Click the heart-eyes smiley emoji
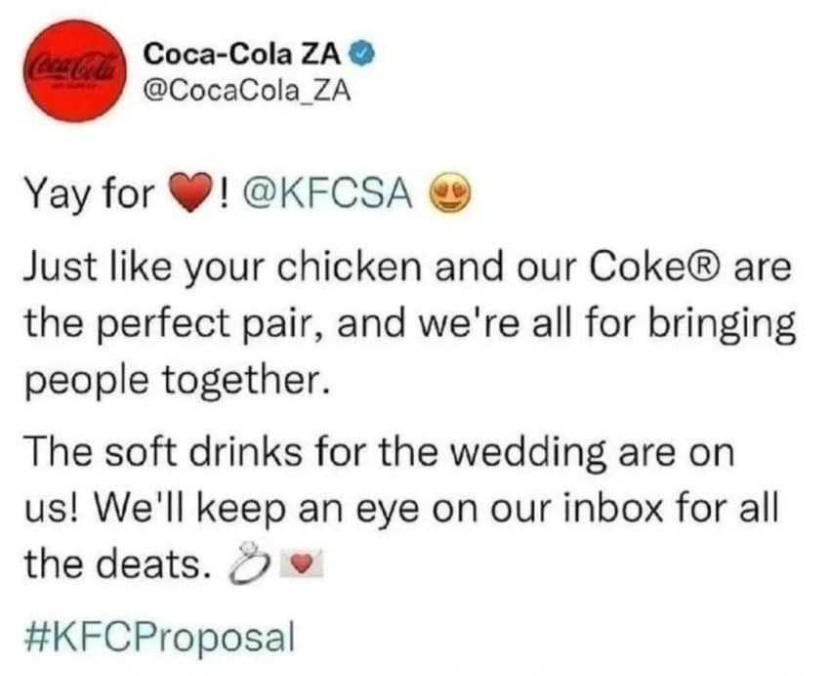Screen dimensions: 830x676 (446, 190)
